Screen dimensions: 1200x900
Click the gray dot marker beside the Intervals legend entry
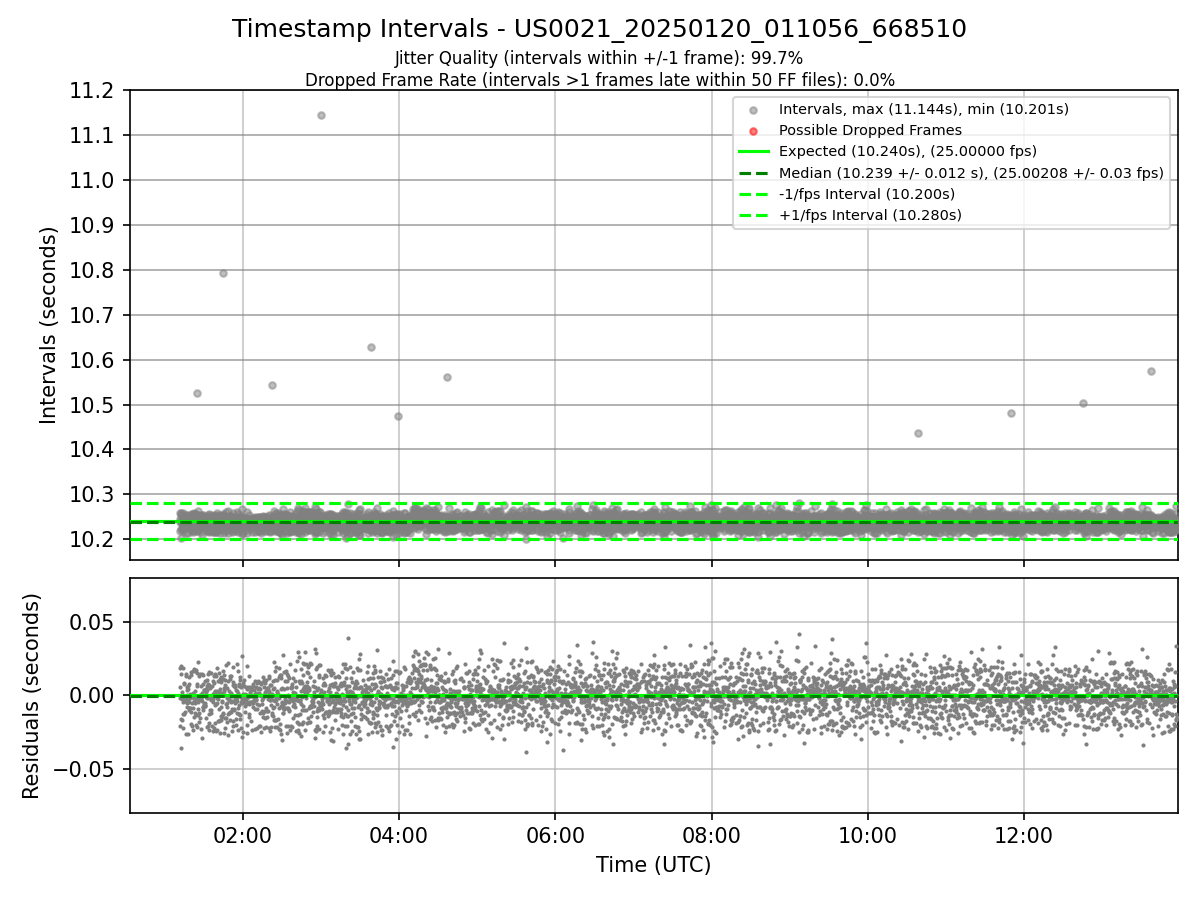tap(753, 110)
